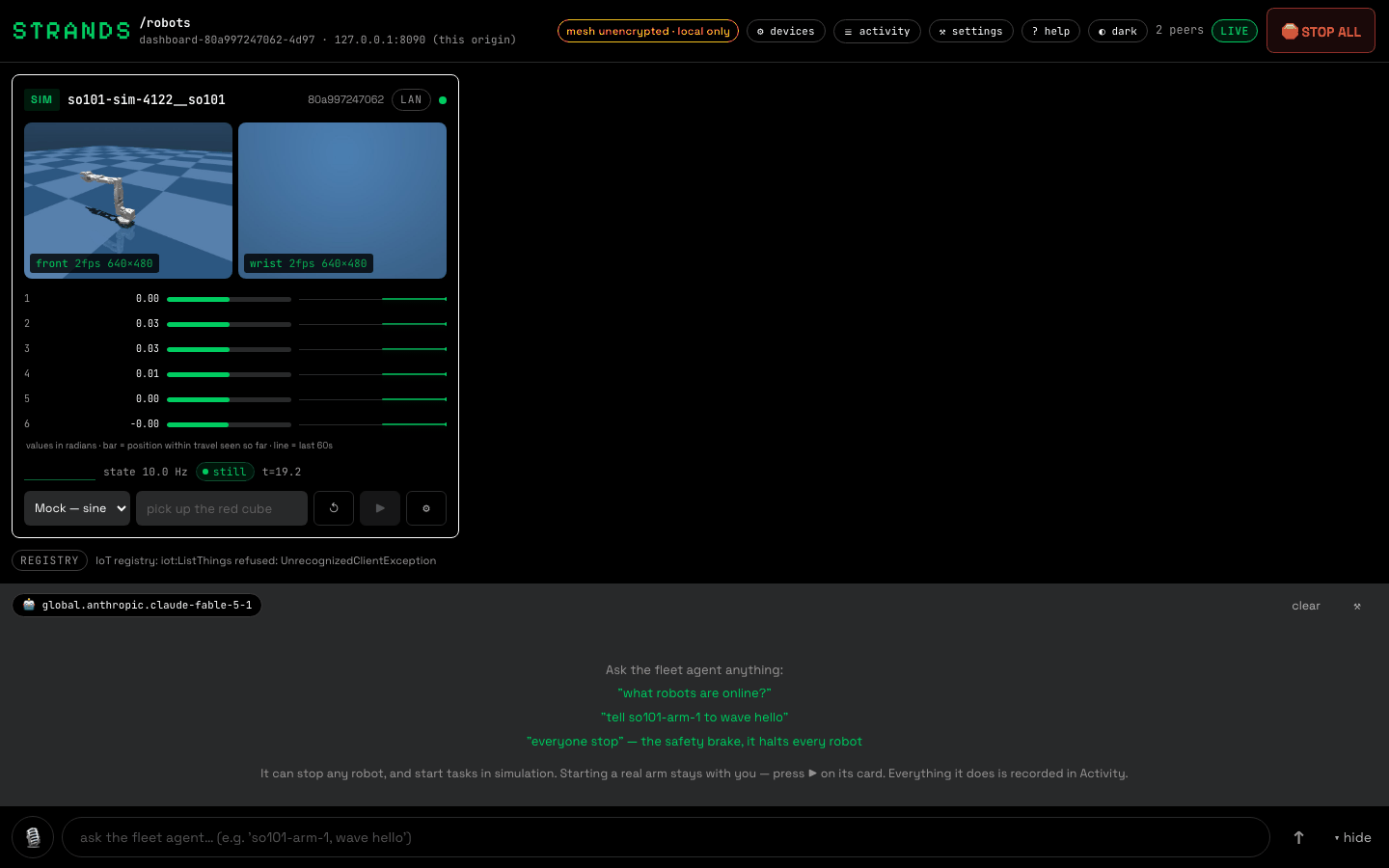
Task: Click the "everyone stop" safety brake suggestion
Action: click(x=694, y=742)
